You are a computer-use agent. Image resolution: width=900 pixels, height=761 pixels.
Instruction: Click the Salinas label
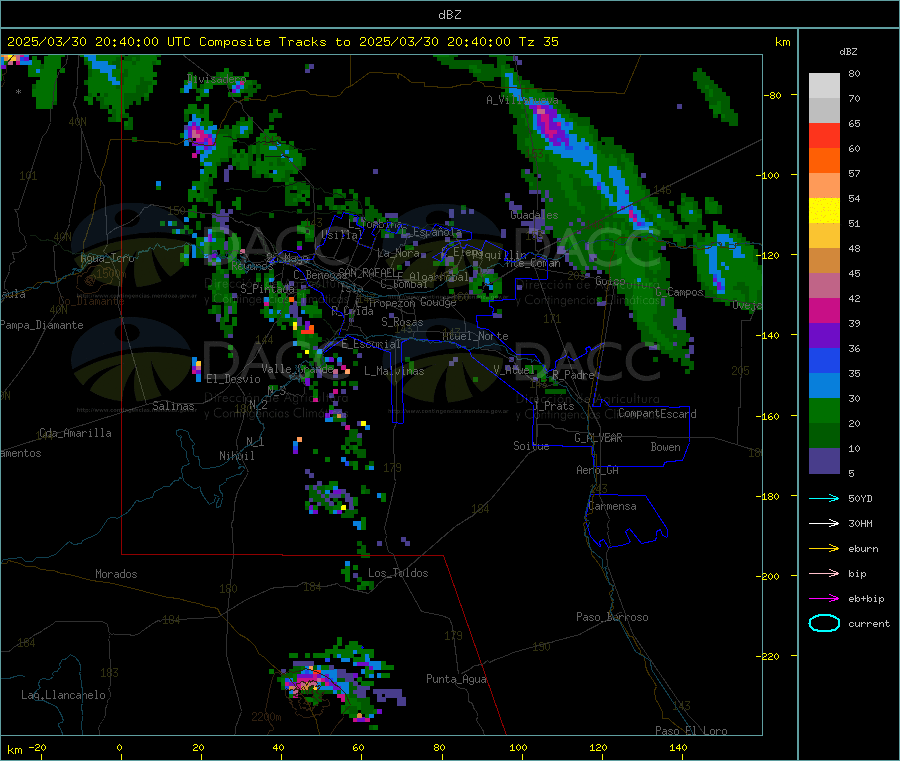point(173,406)
